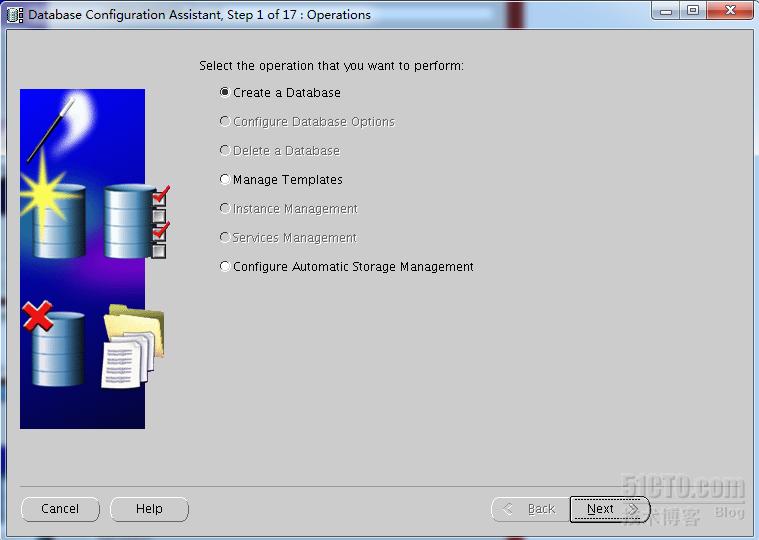Maximize the Database Configuration Assistant window
Viewport: 759px width, 540px height.
[x=693, y=11]
